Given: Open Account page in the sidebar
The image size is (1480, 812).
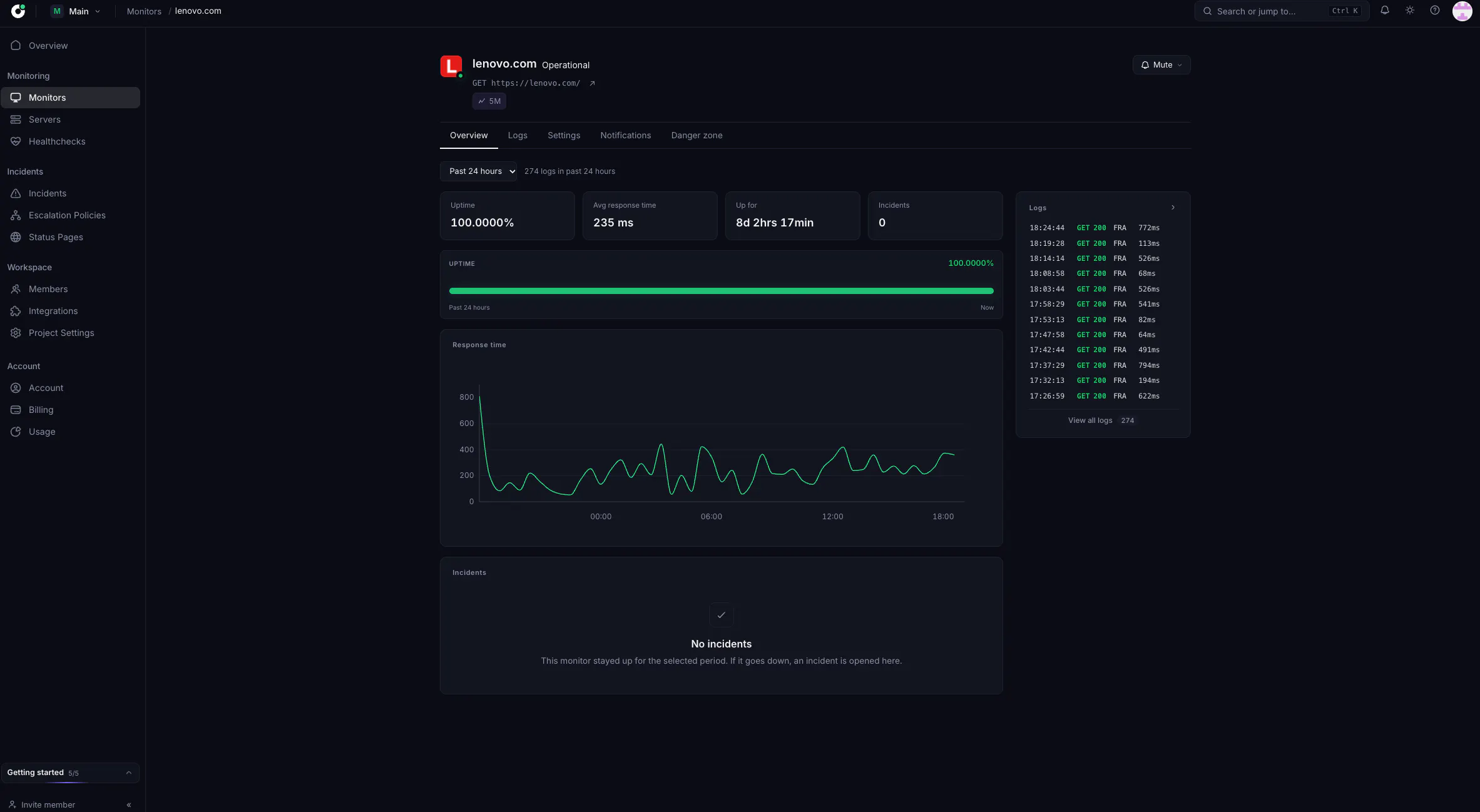Looking at the screenshot, I should point(70,388).
